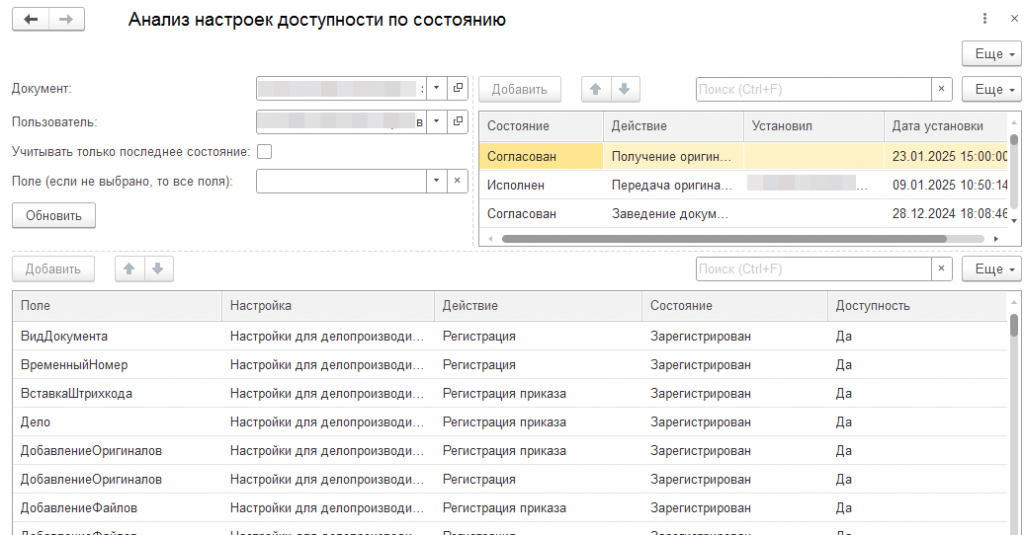
Task: Click the back navigation arrow
Action: [30, 21]
